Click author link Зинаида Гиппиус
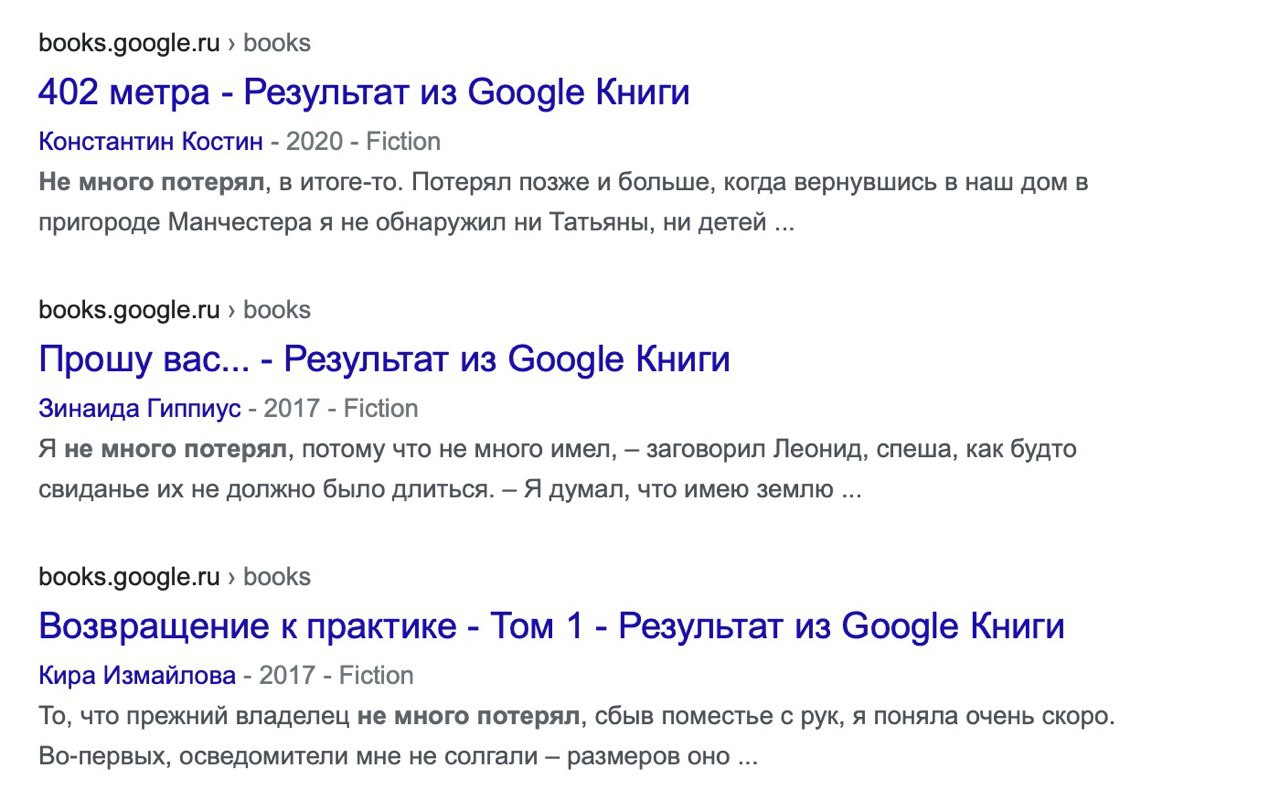 139,409
